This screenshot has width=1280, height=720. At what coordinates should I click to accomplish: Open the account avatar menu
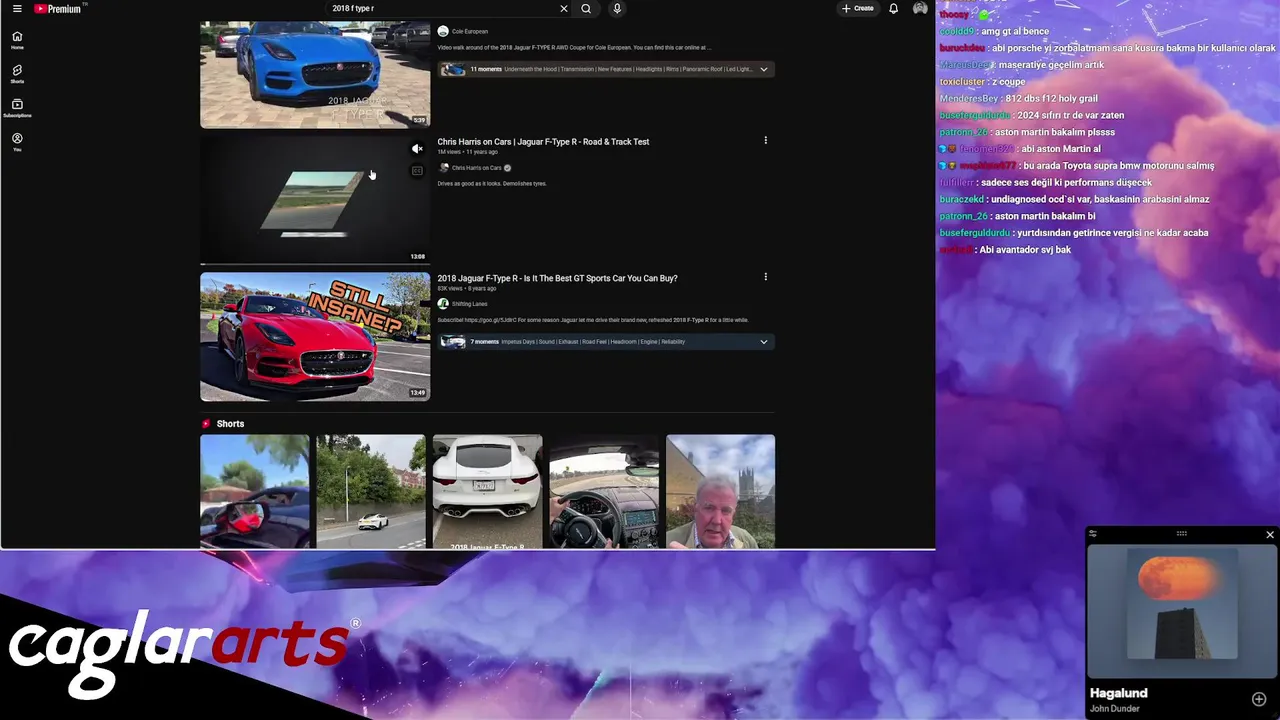pos(920,9)
